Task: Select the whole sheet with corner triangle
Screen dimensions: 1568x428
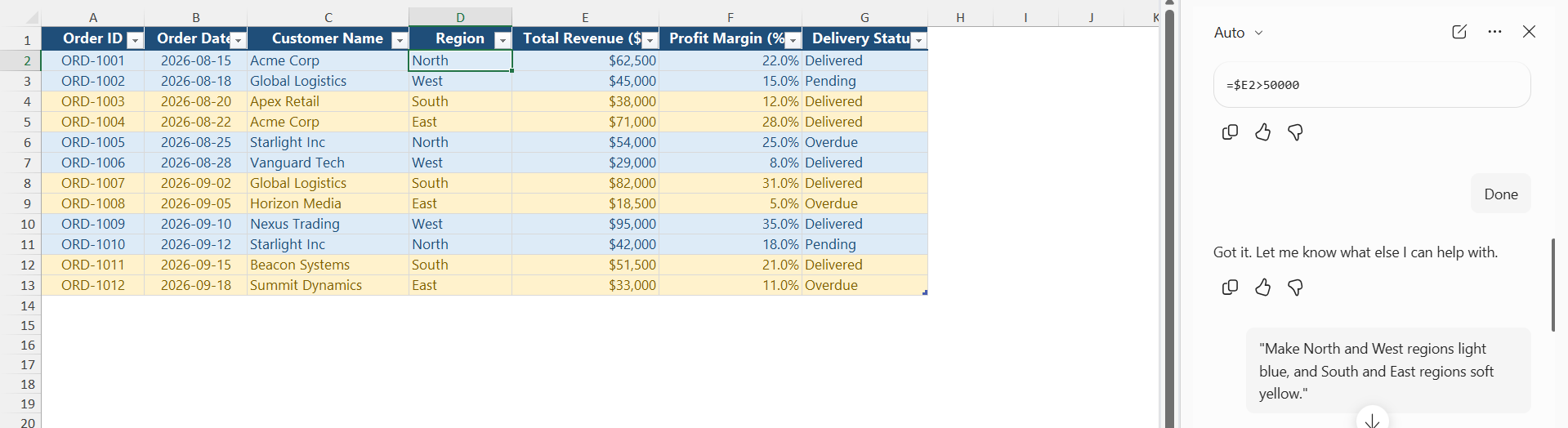Action: point(30,17)
